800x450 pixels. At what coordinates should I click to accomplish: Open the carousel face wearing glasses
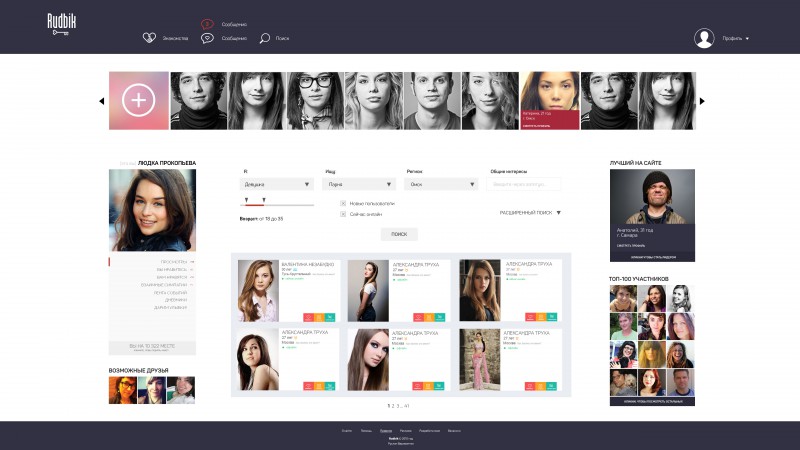pos(315,101)
